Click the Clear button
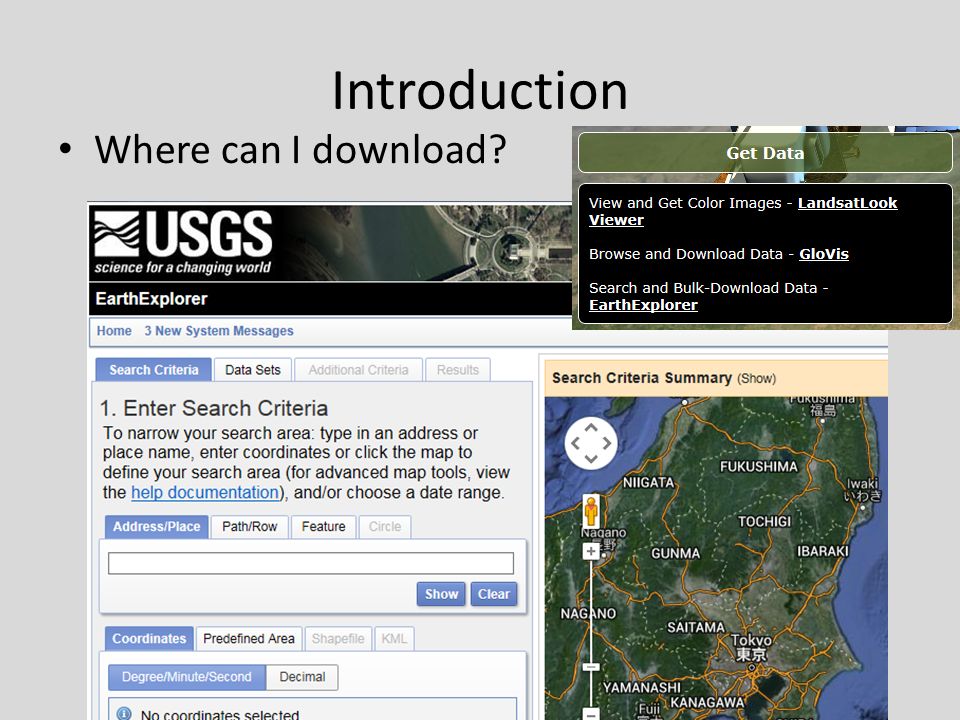 point(493,594)
